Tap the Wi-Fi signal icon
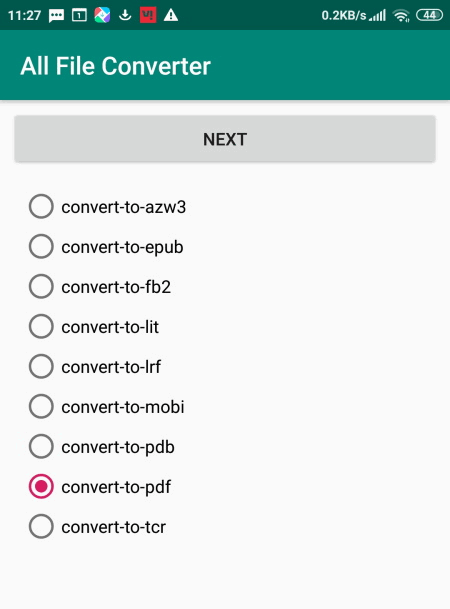The width and height of the screenshot is (450, 609). pos(401,16)
